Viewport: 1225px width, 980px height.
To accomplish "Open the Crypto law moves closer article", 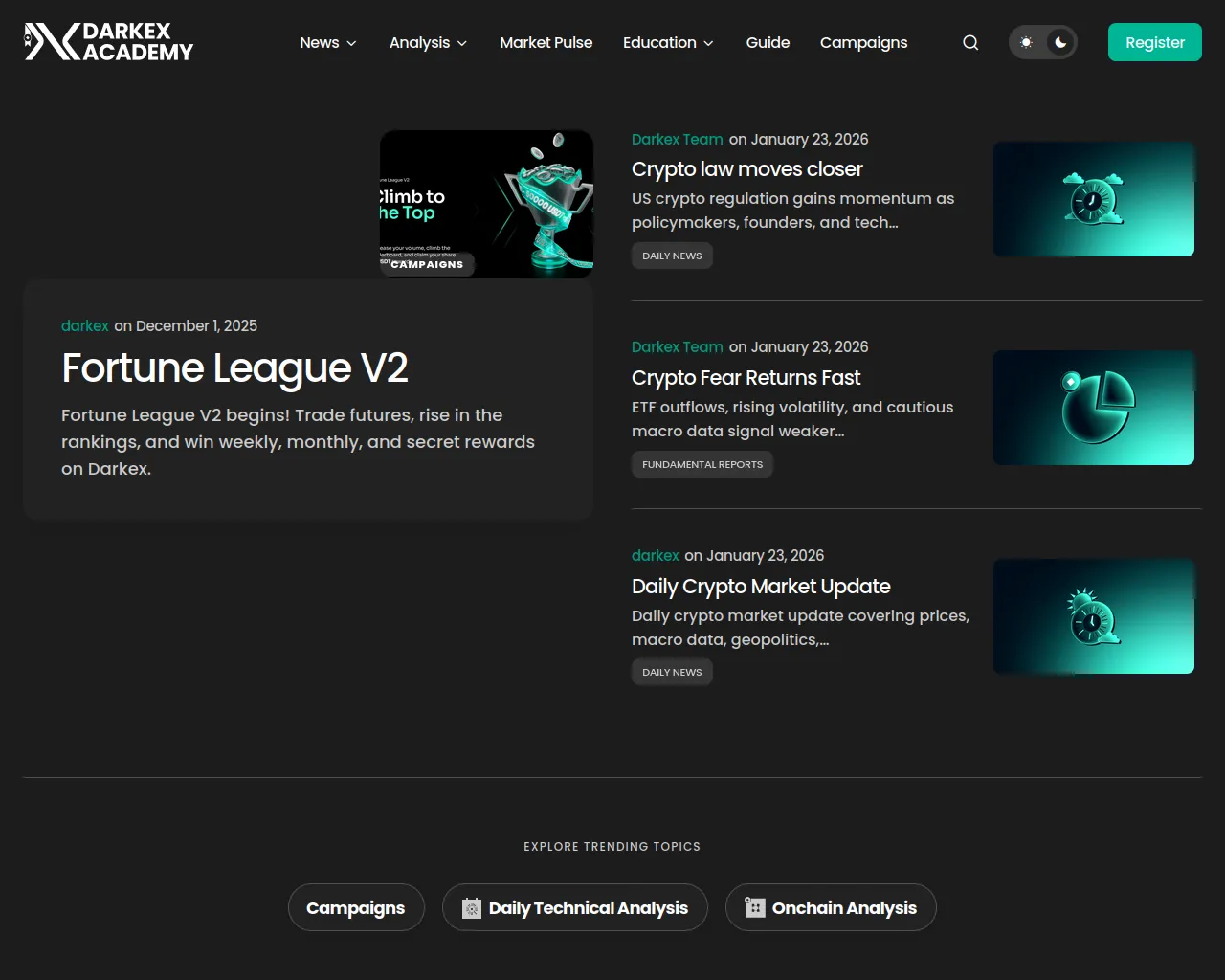I will pos(747,169).
